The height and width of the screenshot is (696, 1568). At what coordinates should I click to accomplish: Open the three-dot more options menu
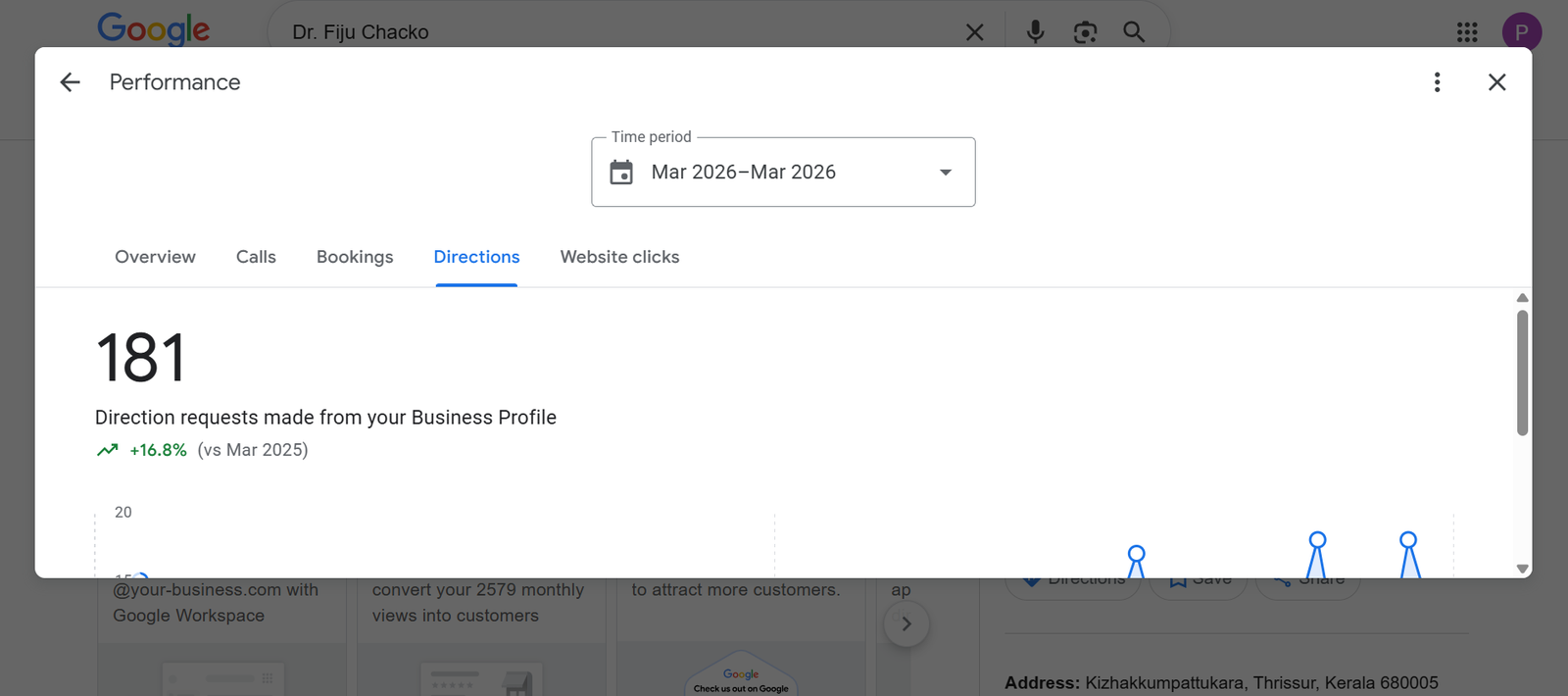pos(1437,82)
